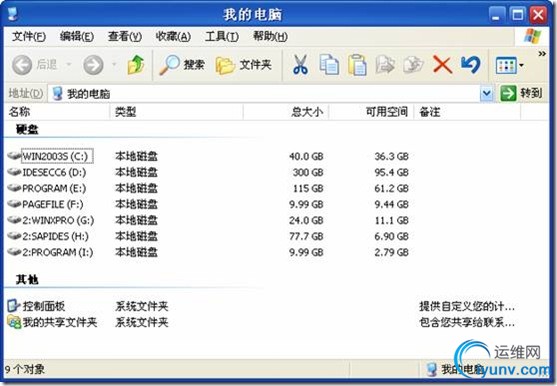Screen dimensions: 557x386
Task: Select IDESECC6 (D:) drive
Action: click(54, 173)
